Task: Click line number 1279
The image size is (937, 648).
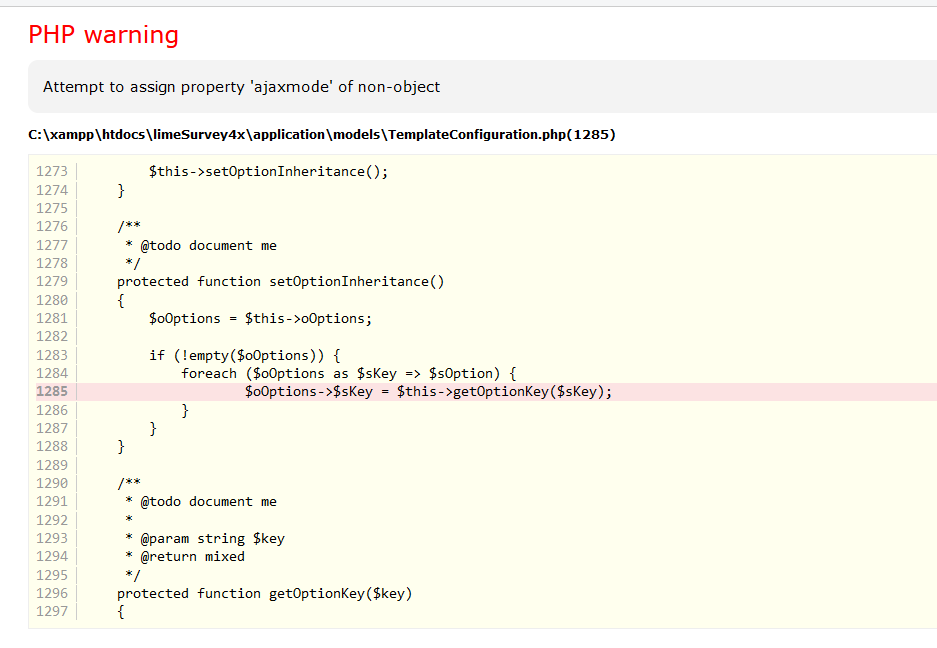Action: (x=52, y=281)
